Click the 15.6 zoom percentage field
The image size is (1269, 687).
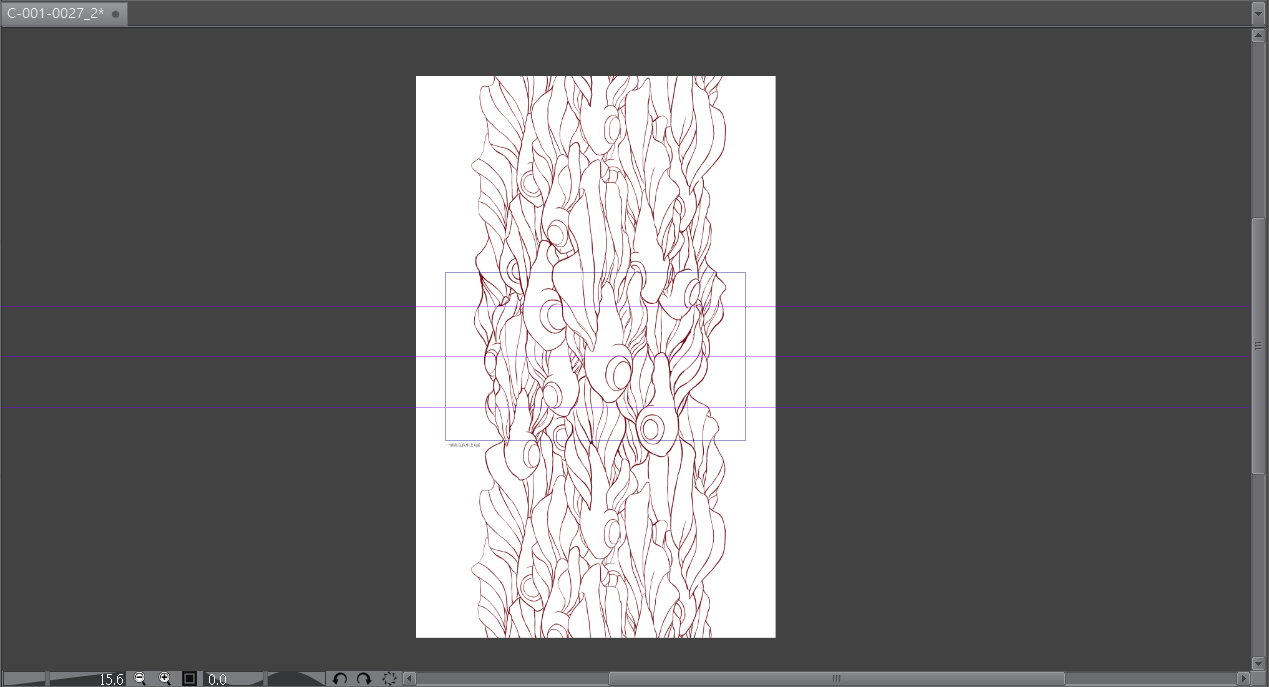click(110, 680)
